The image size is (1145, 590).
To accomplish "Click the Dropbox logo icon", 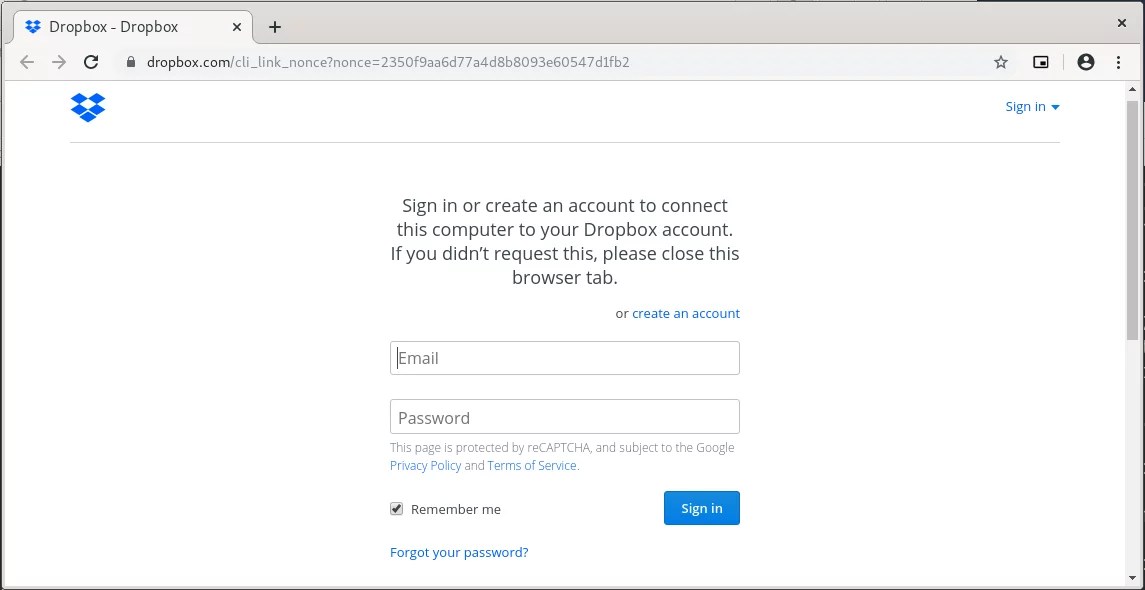I will point(88,107).
